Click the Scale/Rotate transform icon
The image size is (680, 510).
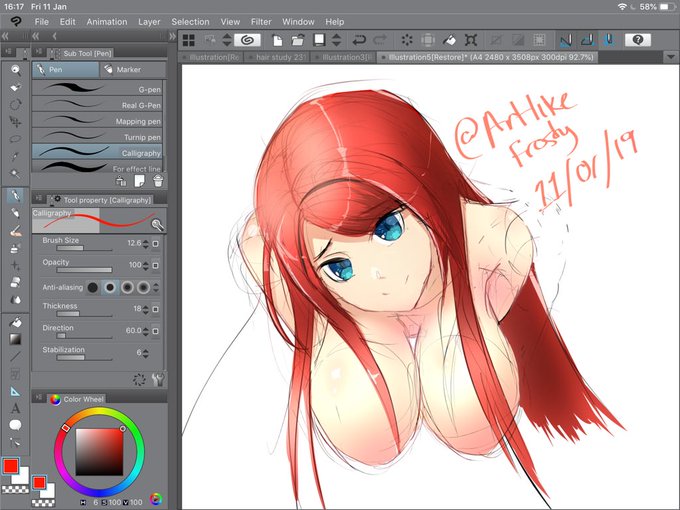pyautogui.click(x=471, y=40)
